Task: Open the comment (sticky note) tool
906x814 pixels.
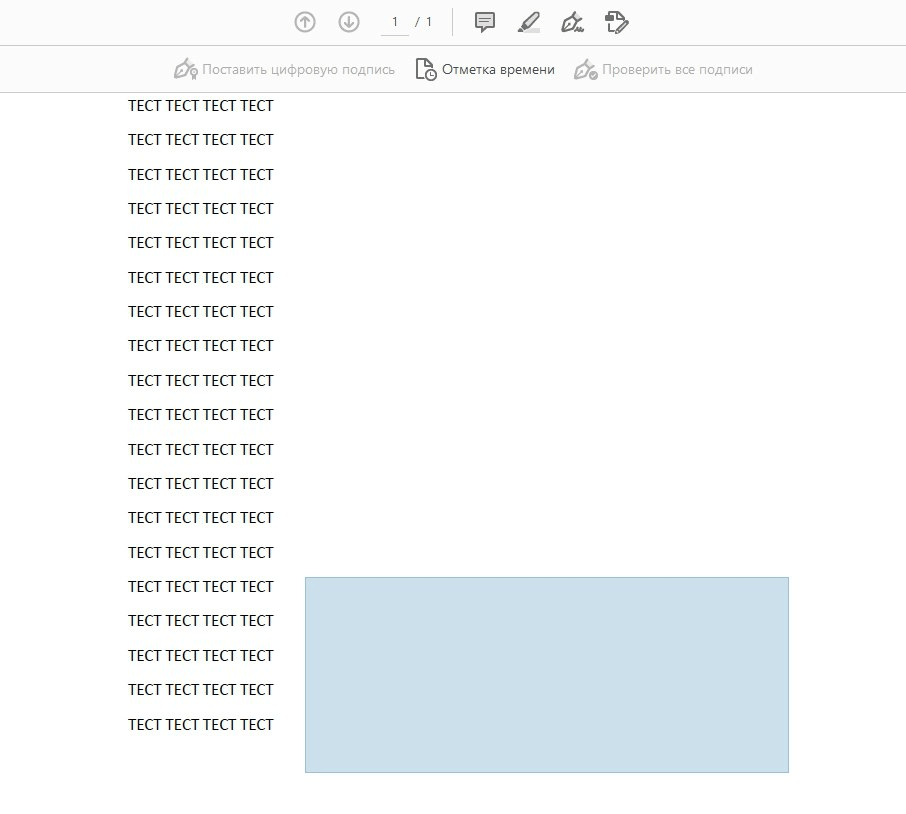Action: click(x=484, y=23)
